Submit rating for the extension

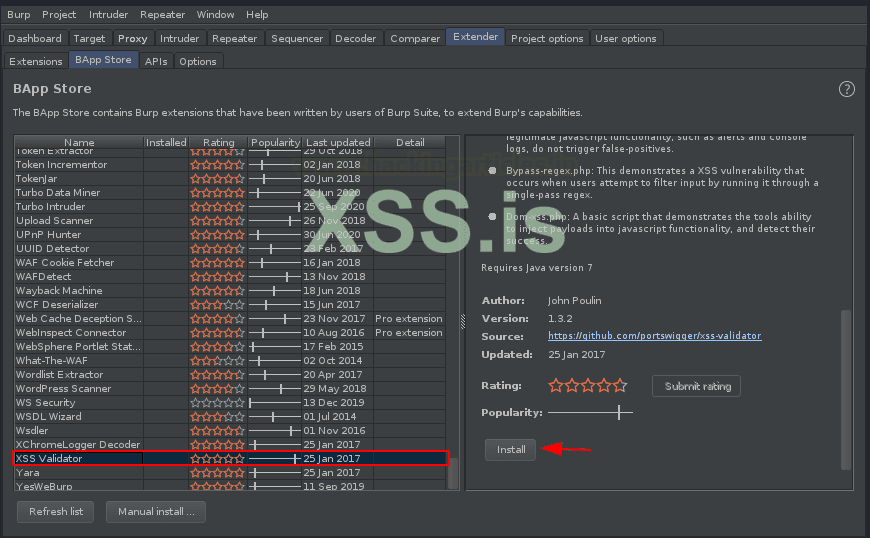point(697,386)
